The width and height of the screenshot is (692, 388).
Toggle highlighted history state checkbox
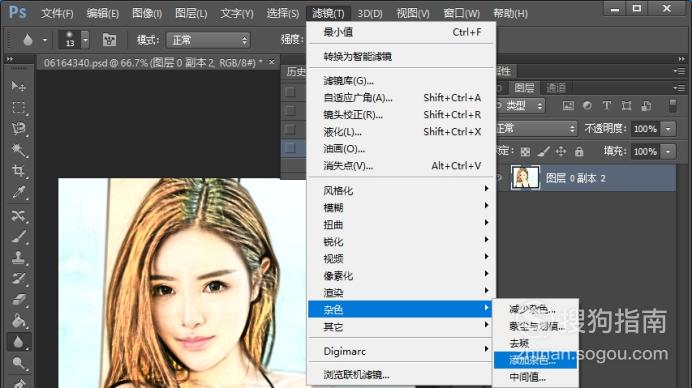(x=290, y=148)
